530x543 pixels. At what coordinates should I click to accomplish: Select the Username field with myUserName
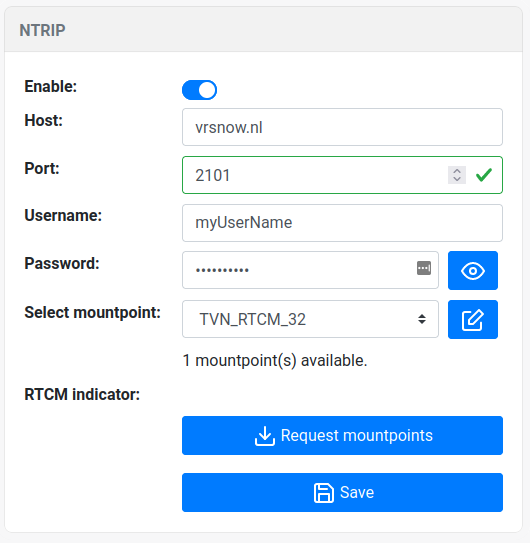click(x=342, y=223)
